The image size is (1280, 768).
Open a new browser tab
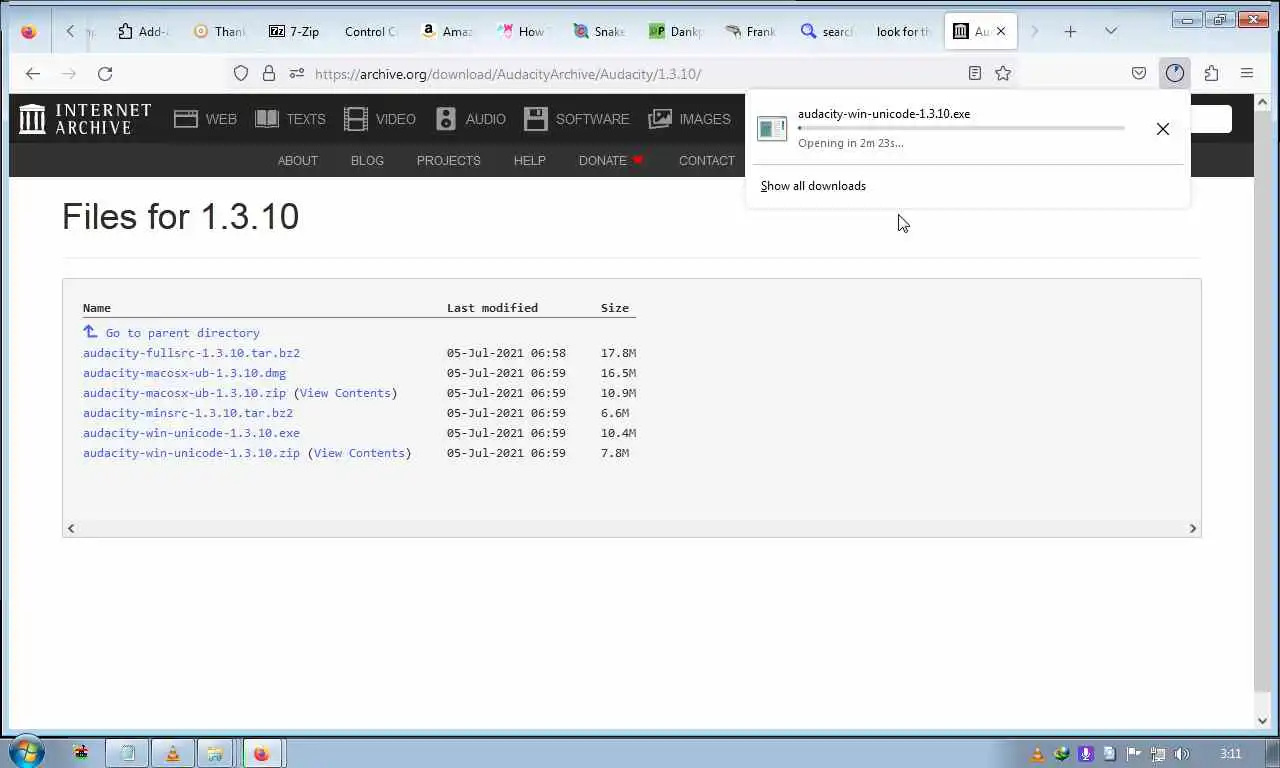1070,31
